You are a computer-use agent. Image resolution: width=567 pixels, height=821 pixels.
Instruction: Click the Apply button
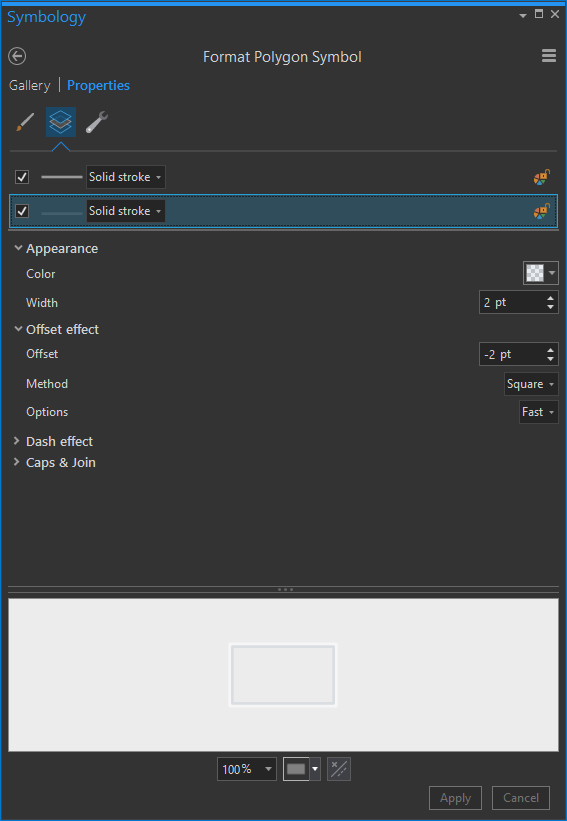click(x=455, y=798)
